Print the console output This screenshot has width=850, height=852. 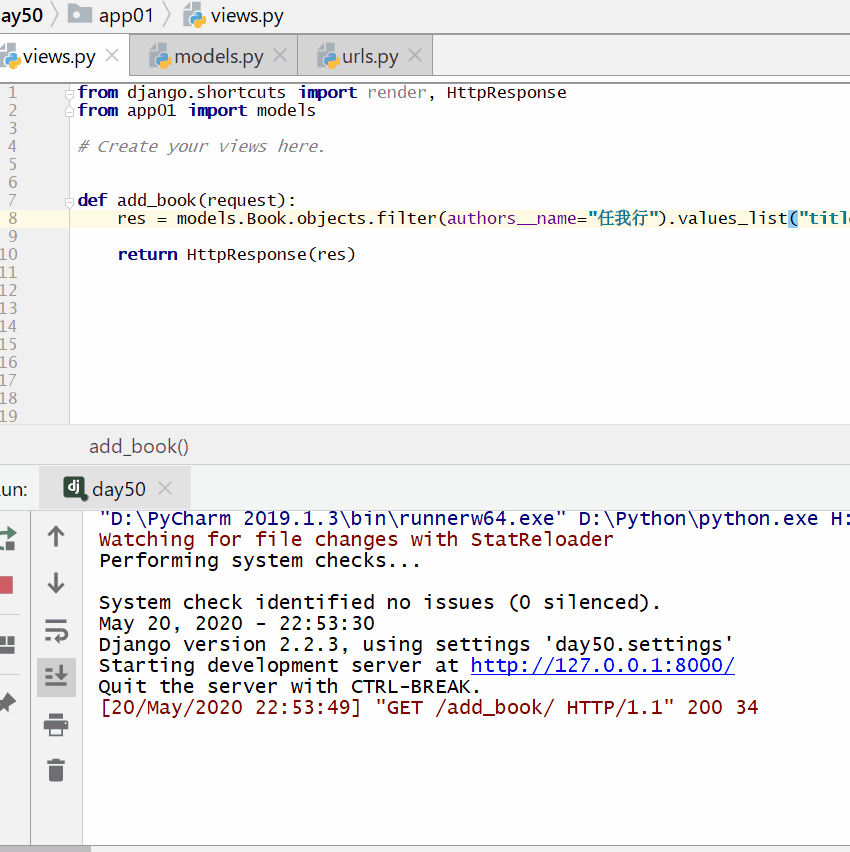click(56, 724)
